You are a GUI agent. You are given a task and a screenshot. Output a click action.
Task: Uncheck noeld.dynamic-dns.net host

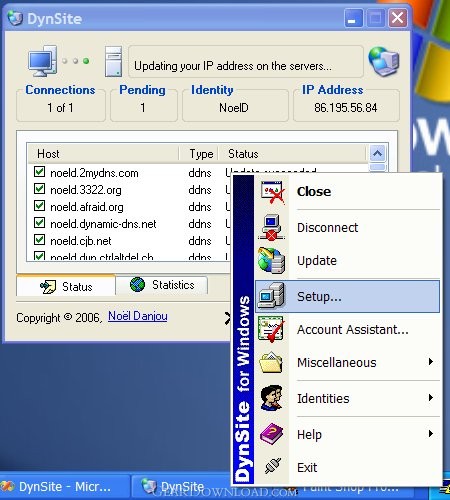tap(39, 223)
